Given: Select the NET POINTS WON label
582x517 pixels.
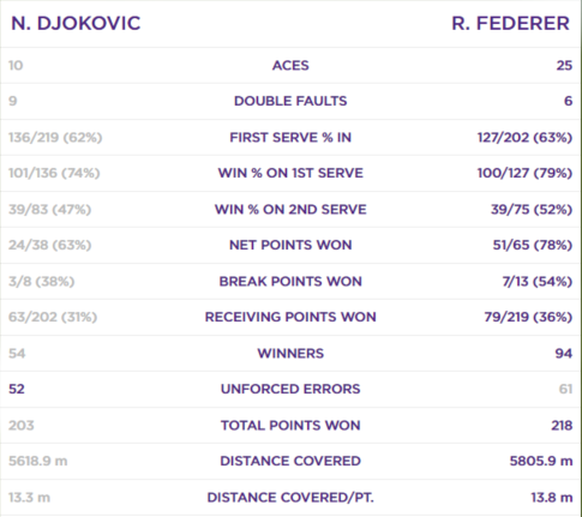Looking at the screenshot, I should click(x=290, y=245).
